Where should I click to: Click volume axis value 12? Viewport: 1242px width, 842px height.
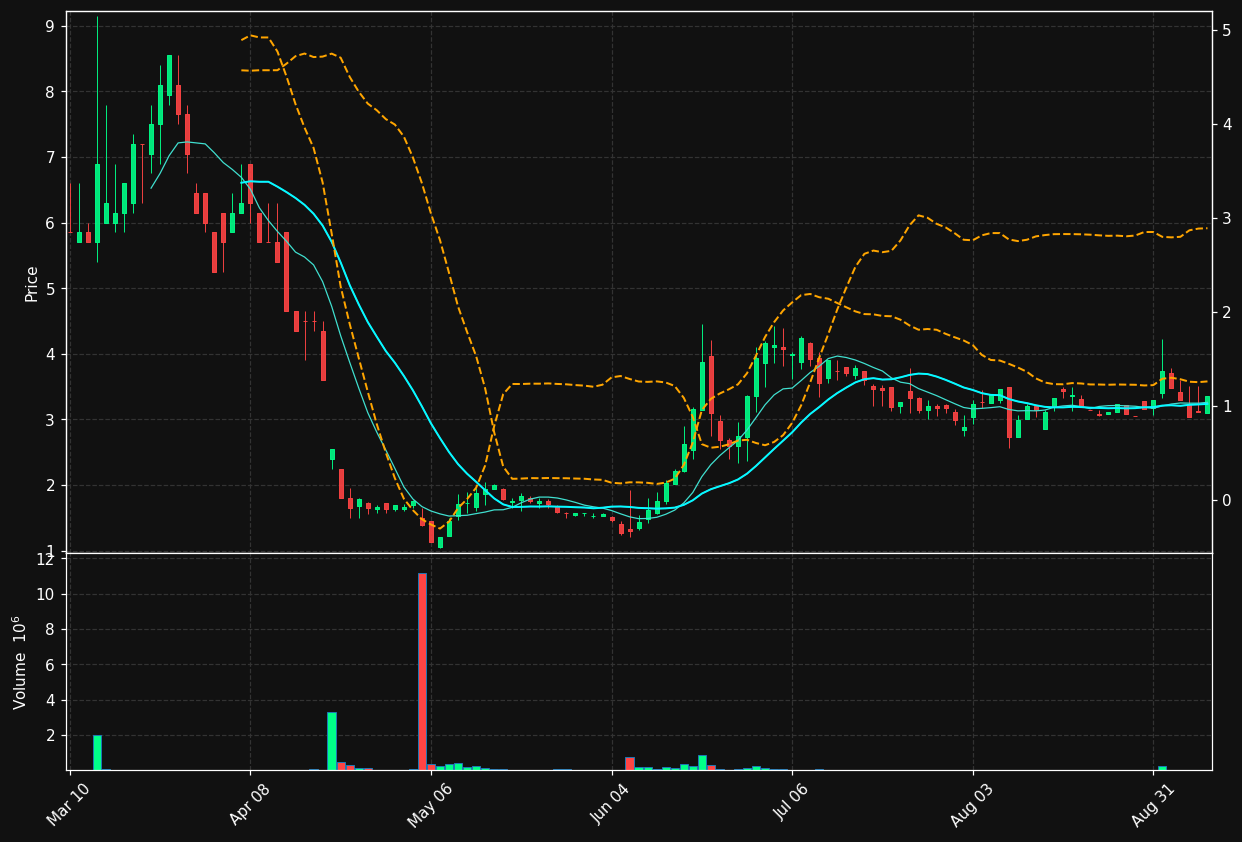click(45, 559)
